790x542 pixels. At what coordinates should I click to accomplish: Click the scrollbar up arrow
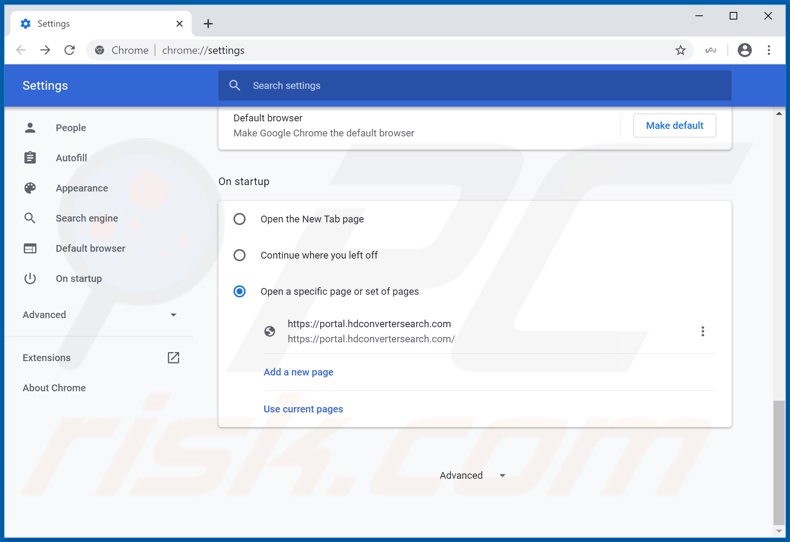click(779, 114)
